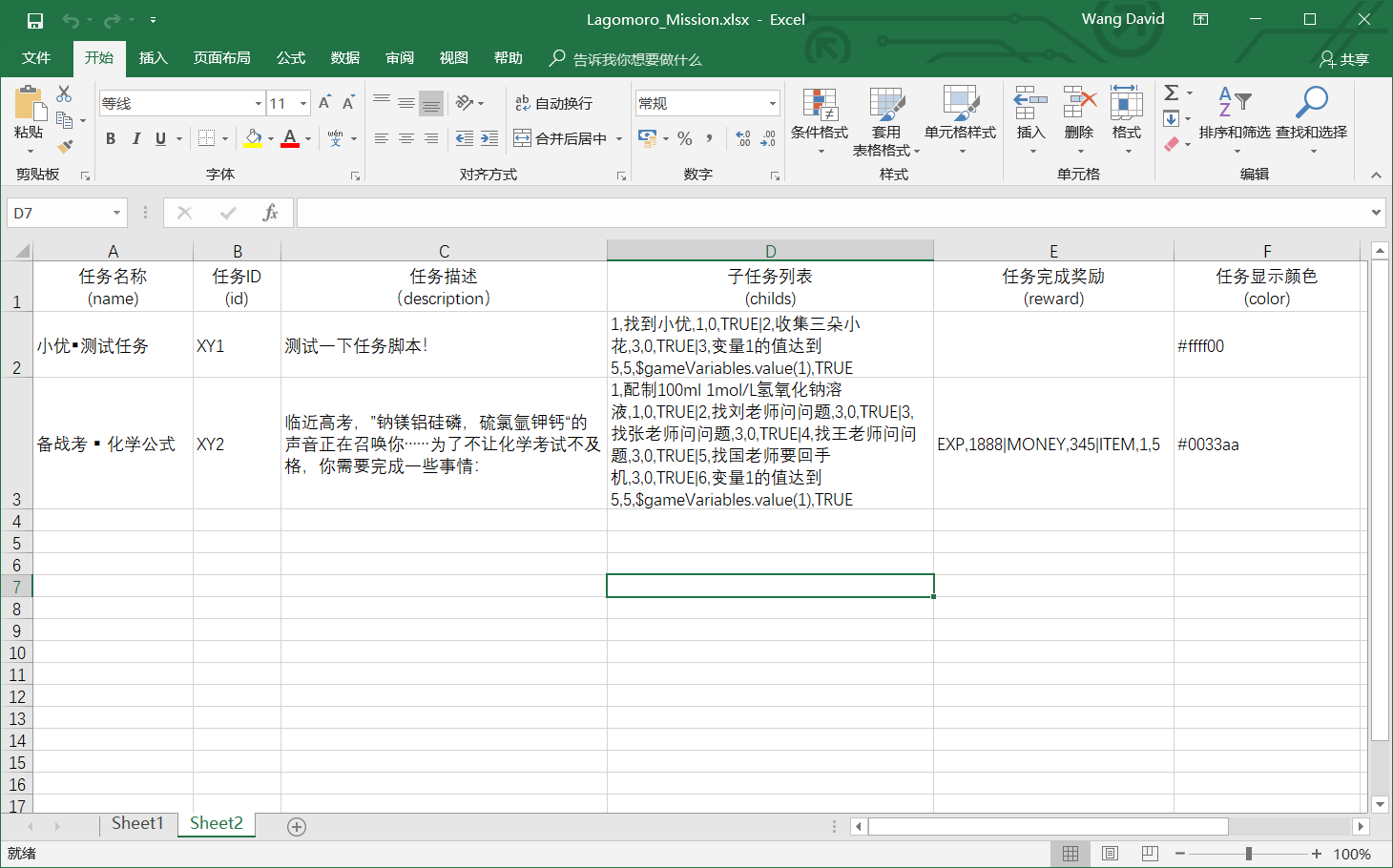This screenshot has height=868, width=1393.
Task: Click the Increase decimal icon
Action: coord(743,139)
